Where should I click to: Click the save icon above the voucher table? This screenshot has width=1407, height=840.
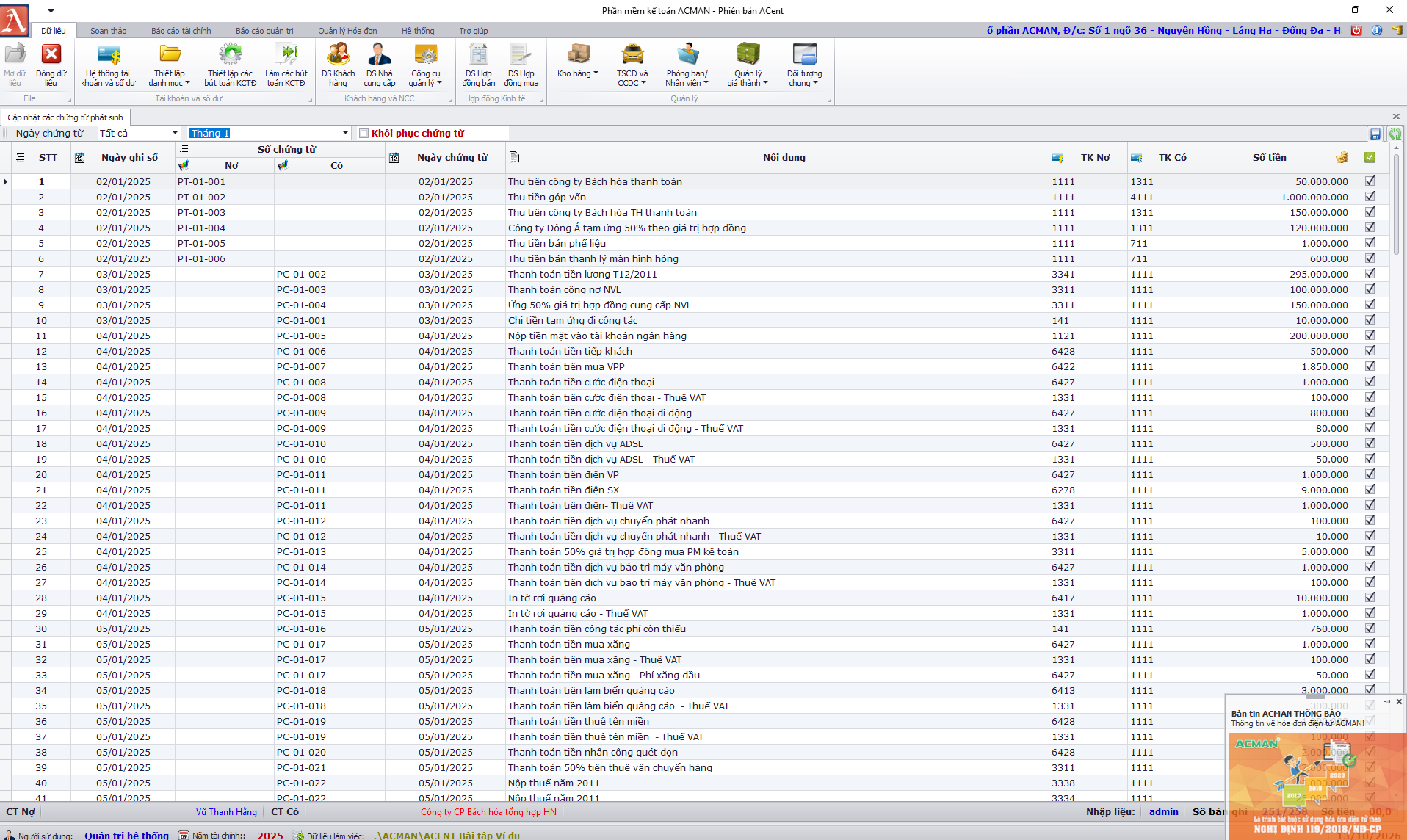coord(1375,134)
